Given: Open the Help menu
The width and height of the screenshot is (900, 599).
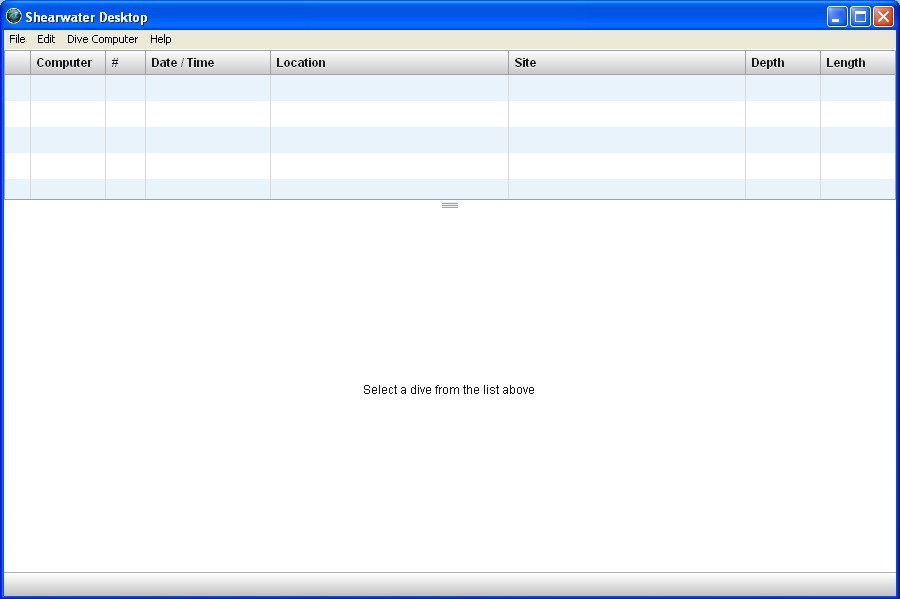Looking at the screenshot, I should 160,39.
